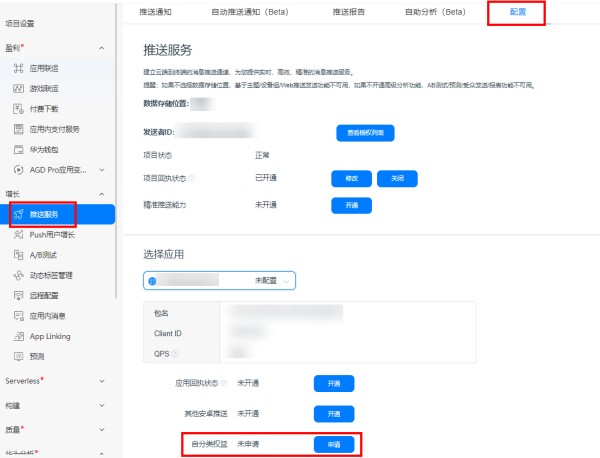Collapse the 盈利 section
600x458 pixels.
tap(101, 48)
